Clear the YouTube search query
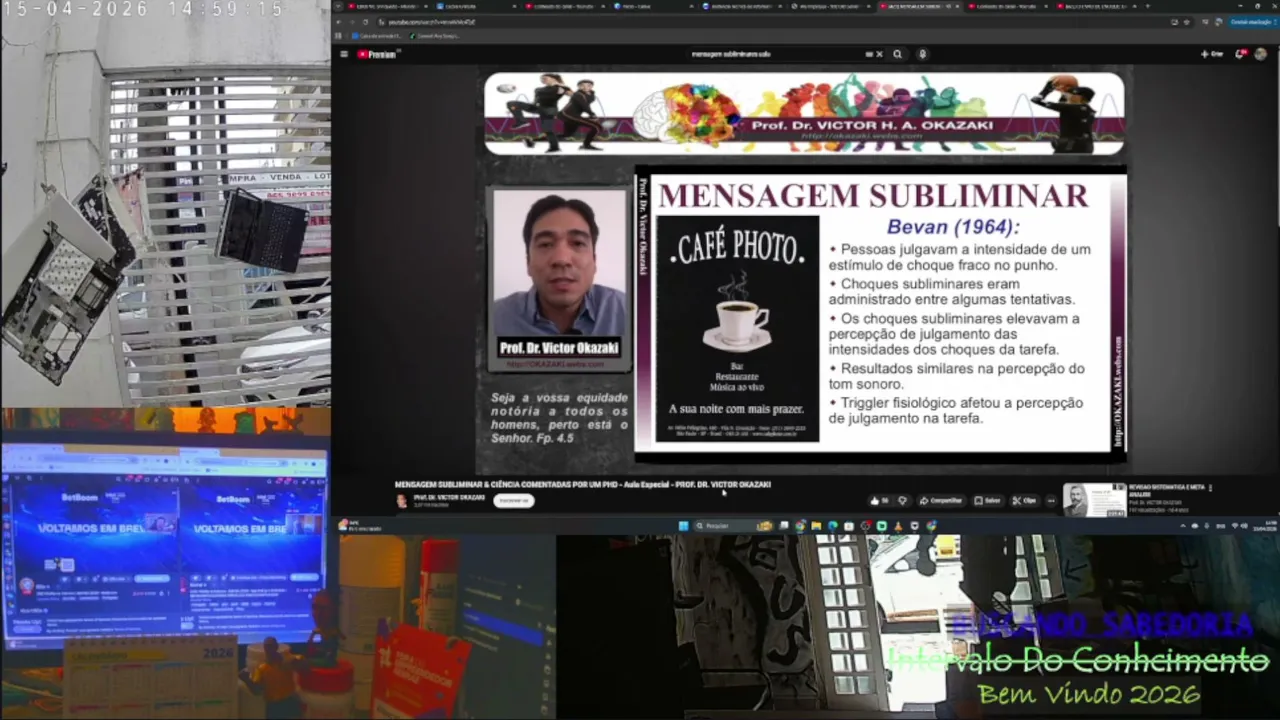Viewport: 1280px width, 720px height. tap(879, 54)
